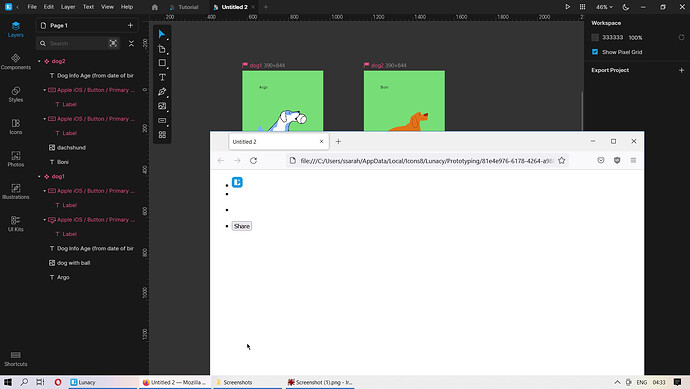Open the component grid tool
Screen dimensions: 690x389
pyautogui.click(x=162, y=135)
